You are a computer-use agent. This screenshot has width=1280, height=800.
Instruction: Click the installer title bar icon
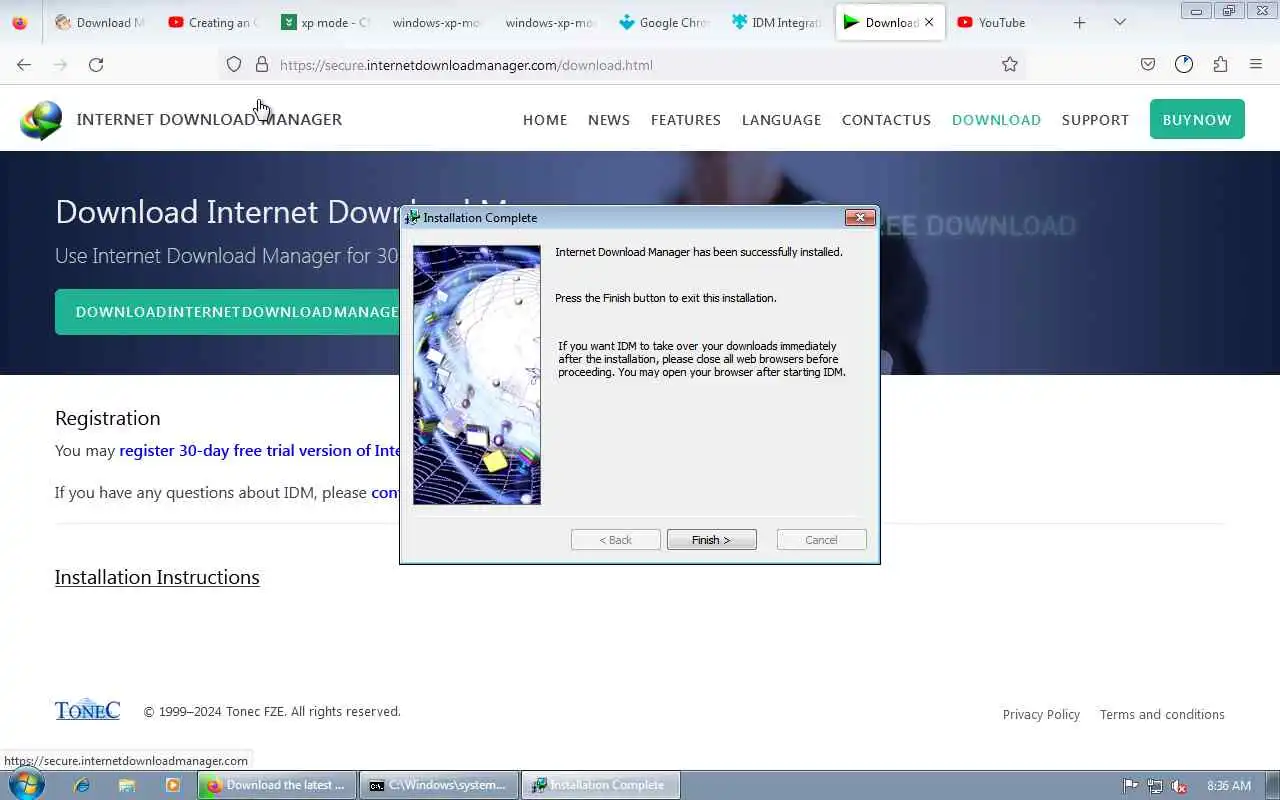coord(412,218)
